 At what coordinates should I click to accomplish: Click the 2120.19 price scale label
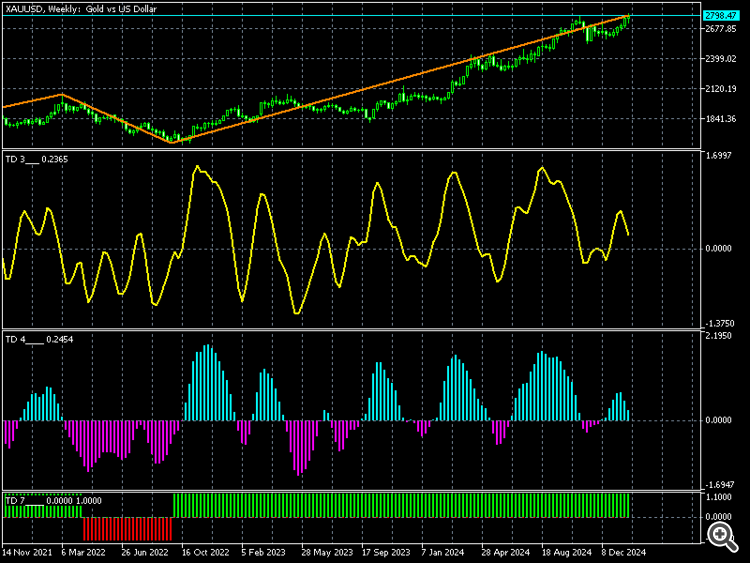(721, 88)
